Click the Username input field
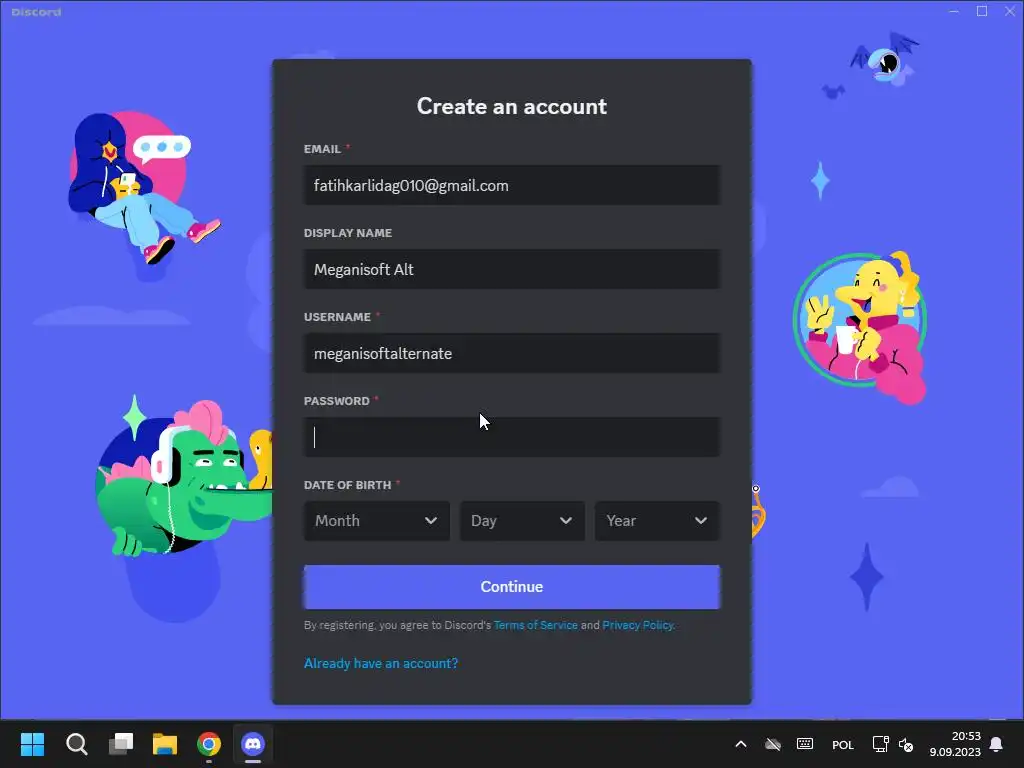This screenshot has height=768, width=1024. pos(511,353)
